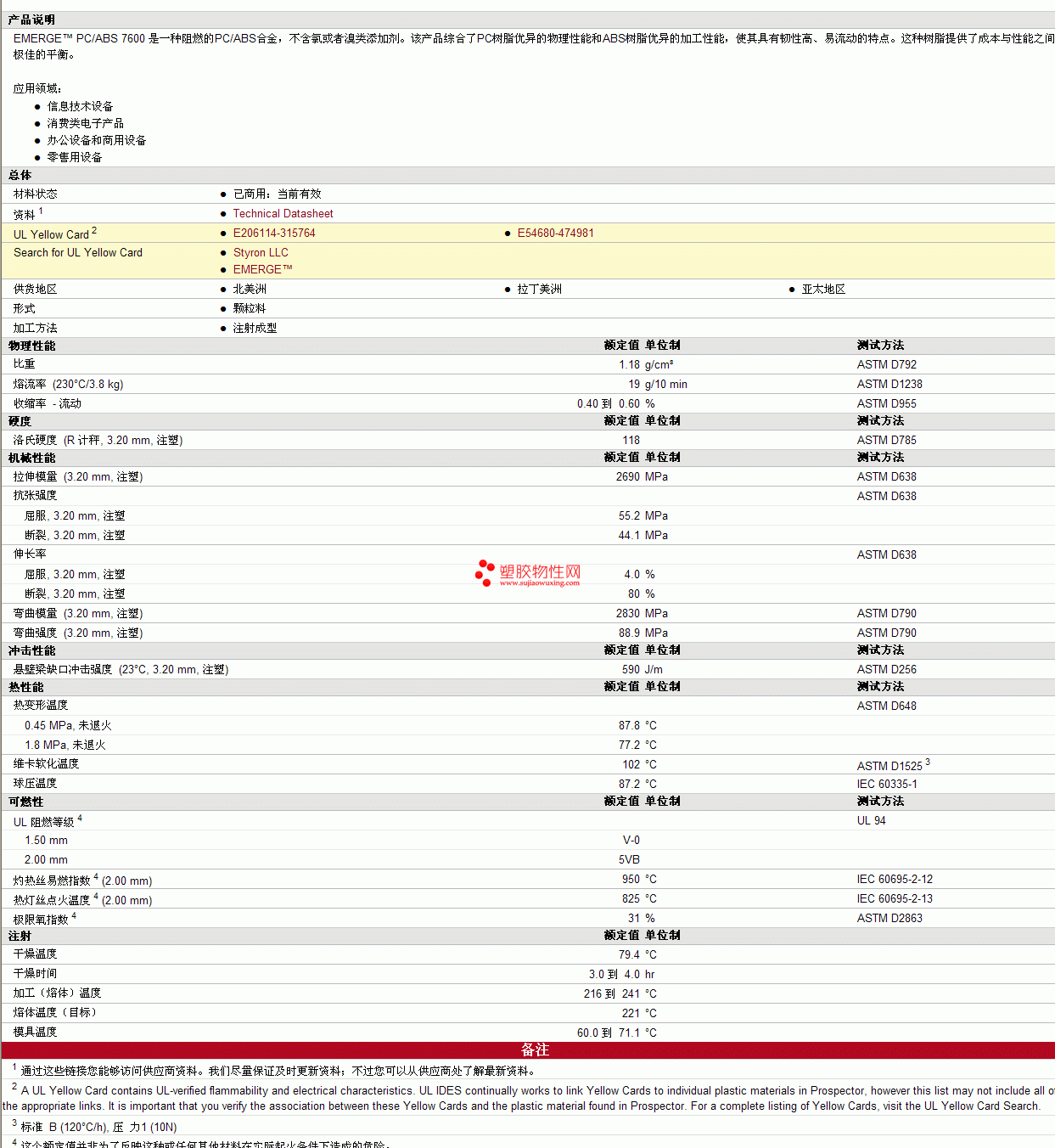Screen dimensions: 1055x1148
Task: Select the target melt temperature value 221
Action: (631, 1014)
